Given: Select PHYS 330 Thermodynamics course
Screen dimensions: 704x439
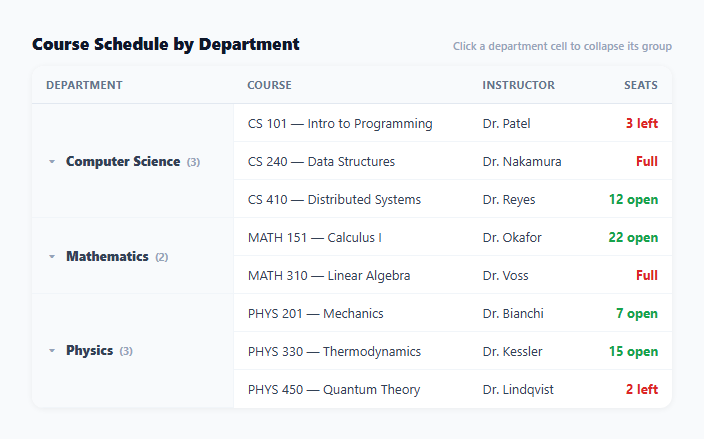Looking at the screenshot, I should pos(334,351).
